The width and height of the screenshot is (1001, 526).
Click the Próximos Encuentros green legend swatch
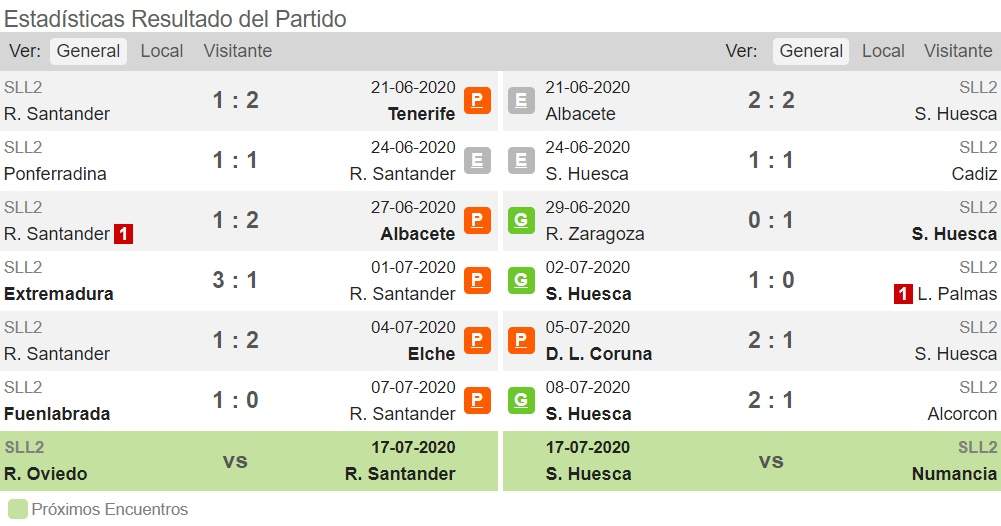tap(18, 509)
